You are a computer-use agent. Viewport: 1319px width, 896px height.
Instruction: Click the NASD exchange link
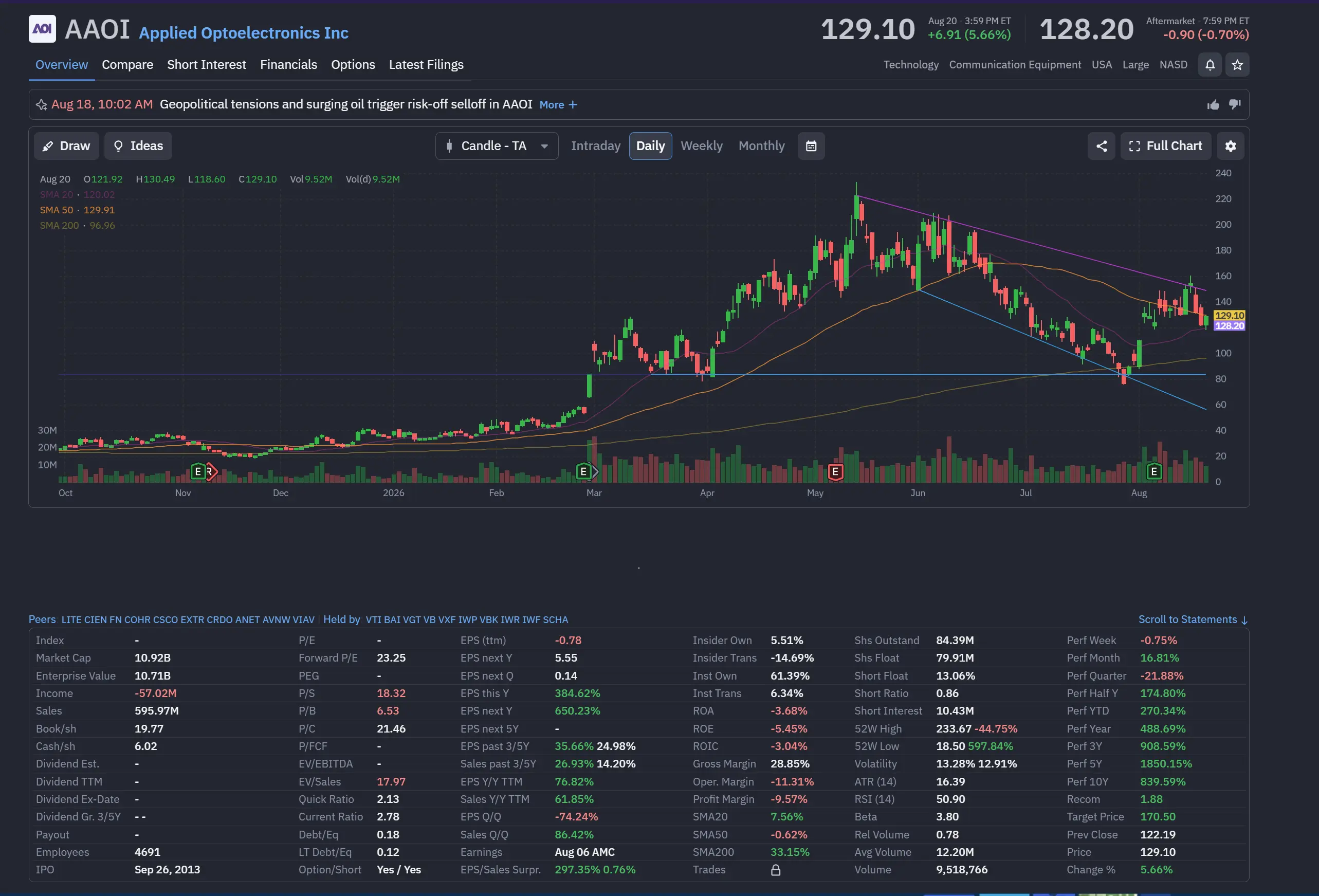1173,65
